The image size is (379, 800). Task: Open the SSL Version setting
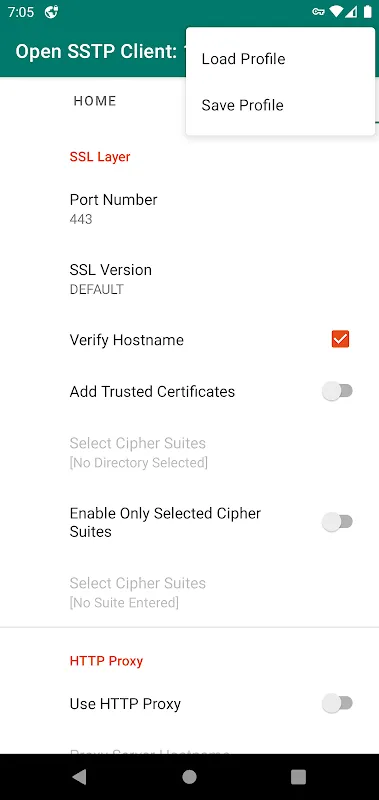pyautogui.click(x=189, y=279)
